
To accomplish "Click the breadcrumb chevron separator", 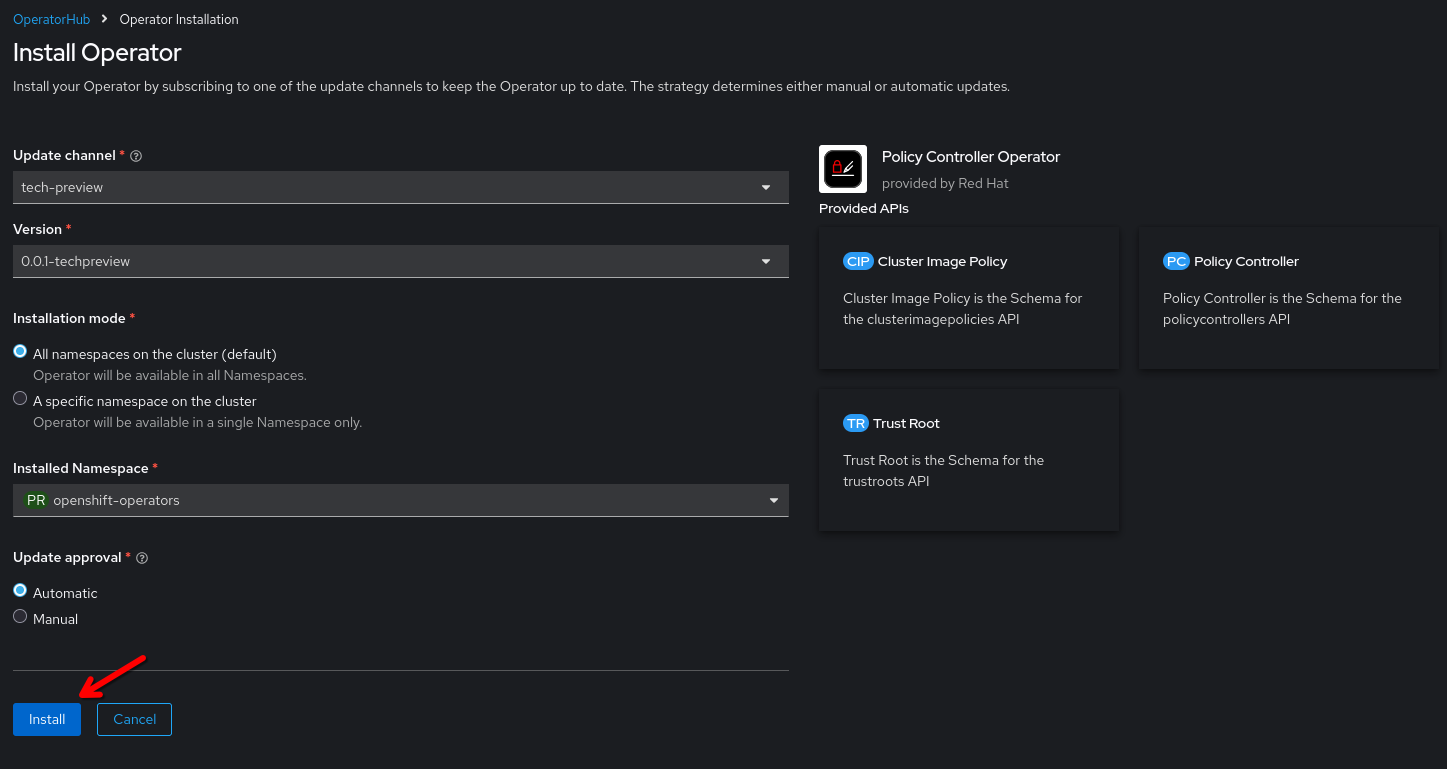I will 105,19.
